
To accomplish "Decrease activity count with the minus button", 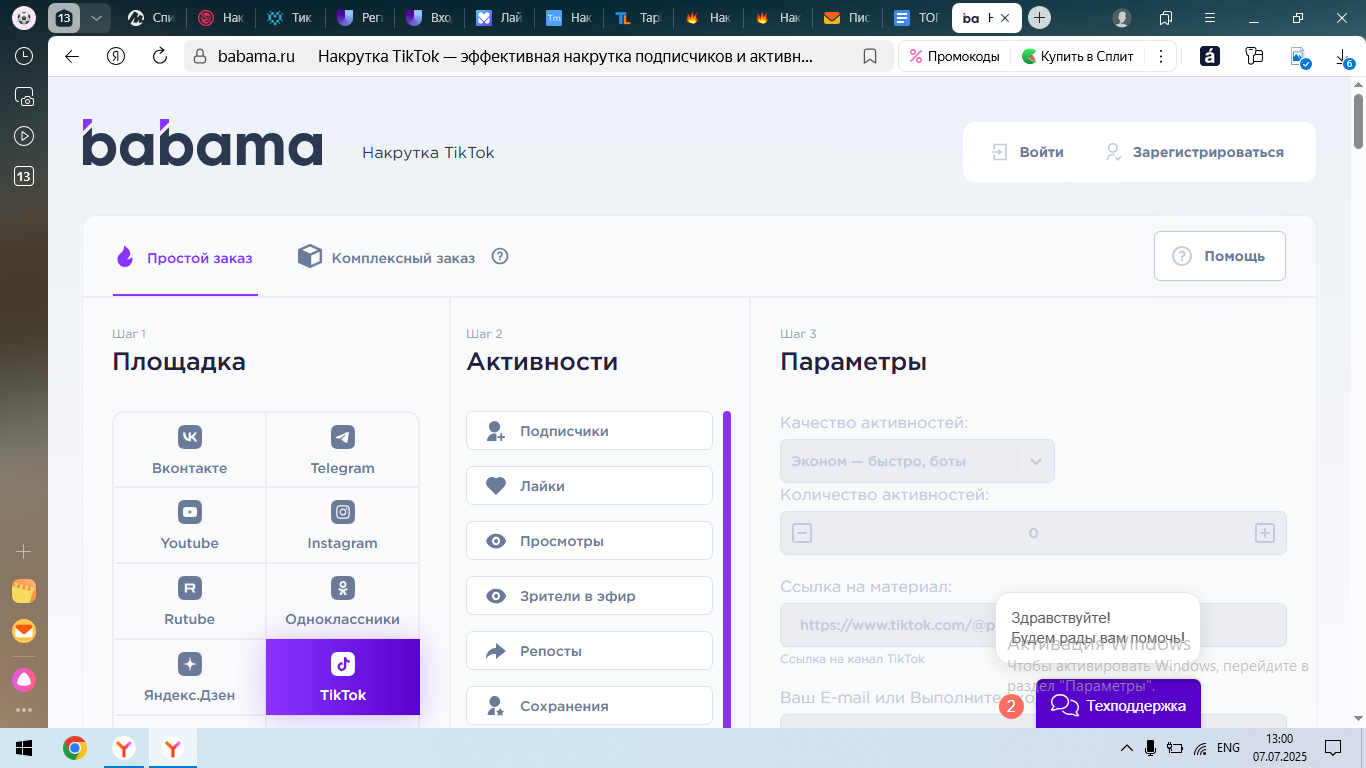I will (x=802, y=533).
